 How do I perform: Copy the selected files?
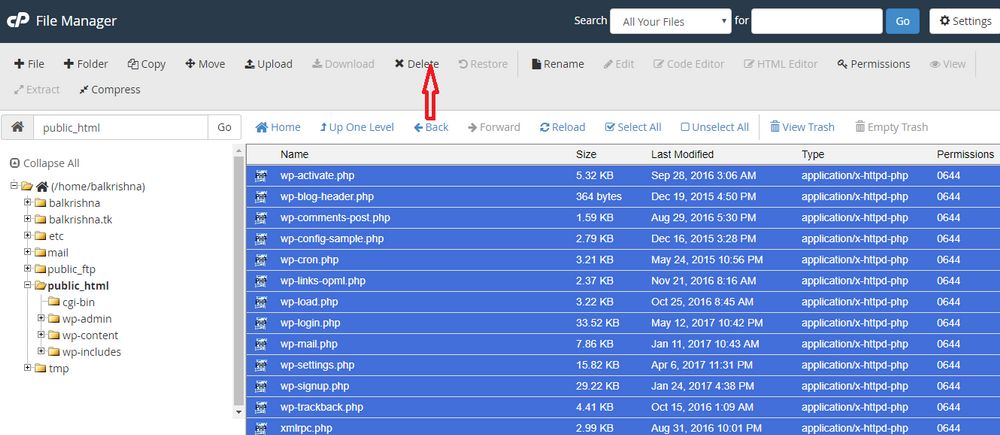click(147, 64)
